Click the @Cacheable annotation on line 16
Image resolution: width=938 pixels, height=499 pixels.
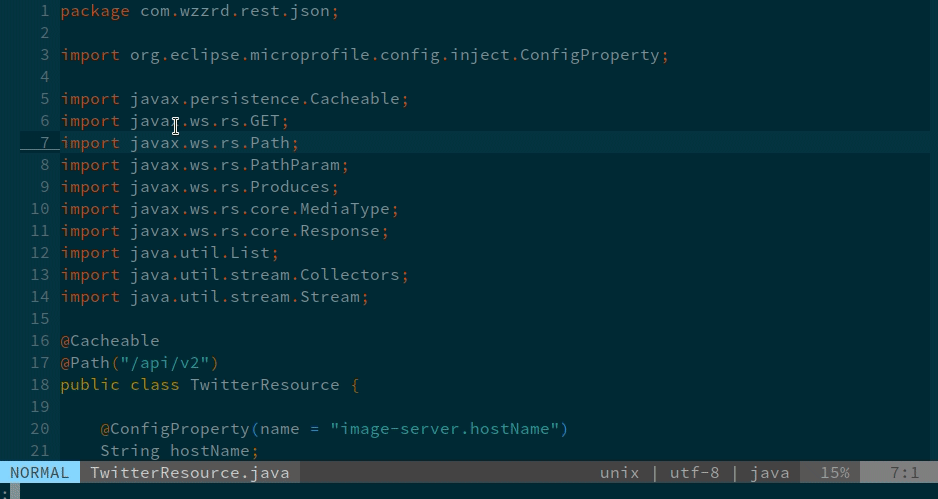click(110, 341)
